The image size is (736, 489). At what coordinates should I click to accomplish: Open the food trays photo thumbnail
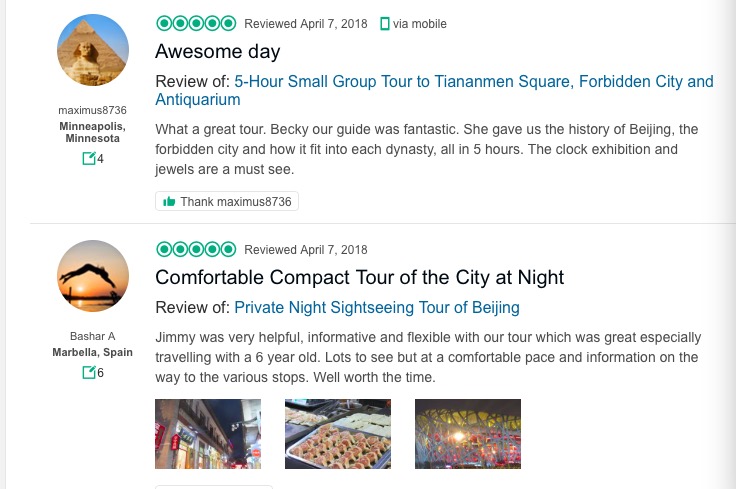point(338,433)
